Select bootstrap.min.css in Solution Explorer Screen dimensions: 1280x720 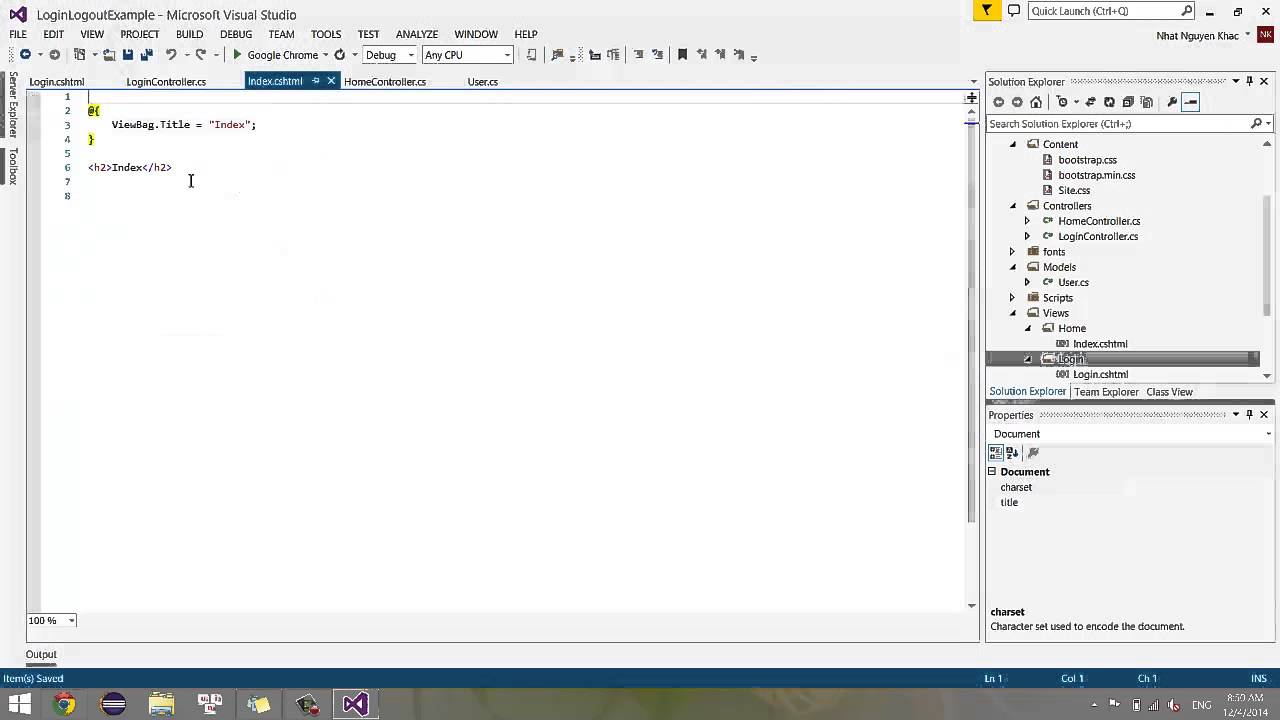point(1096,175)
